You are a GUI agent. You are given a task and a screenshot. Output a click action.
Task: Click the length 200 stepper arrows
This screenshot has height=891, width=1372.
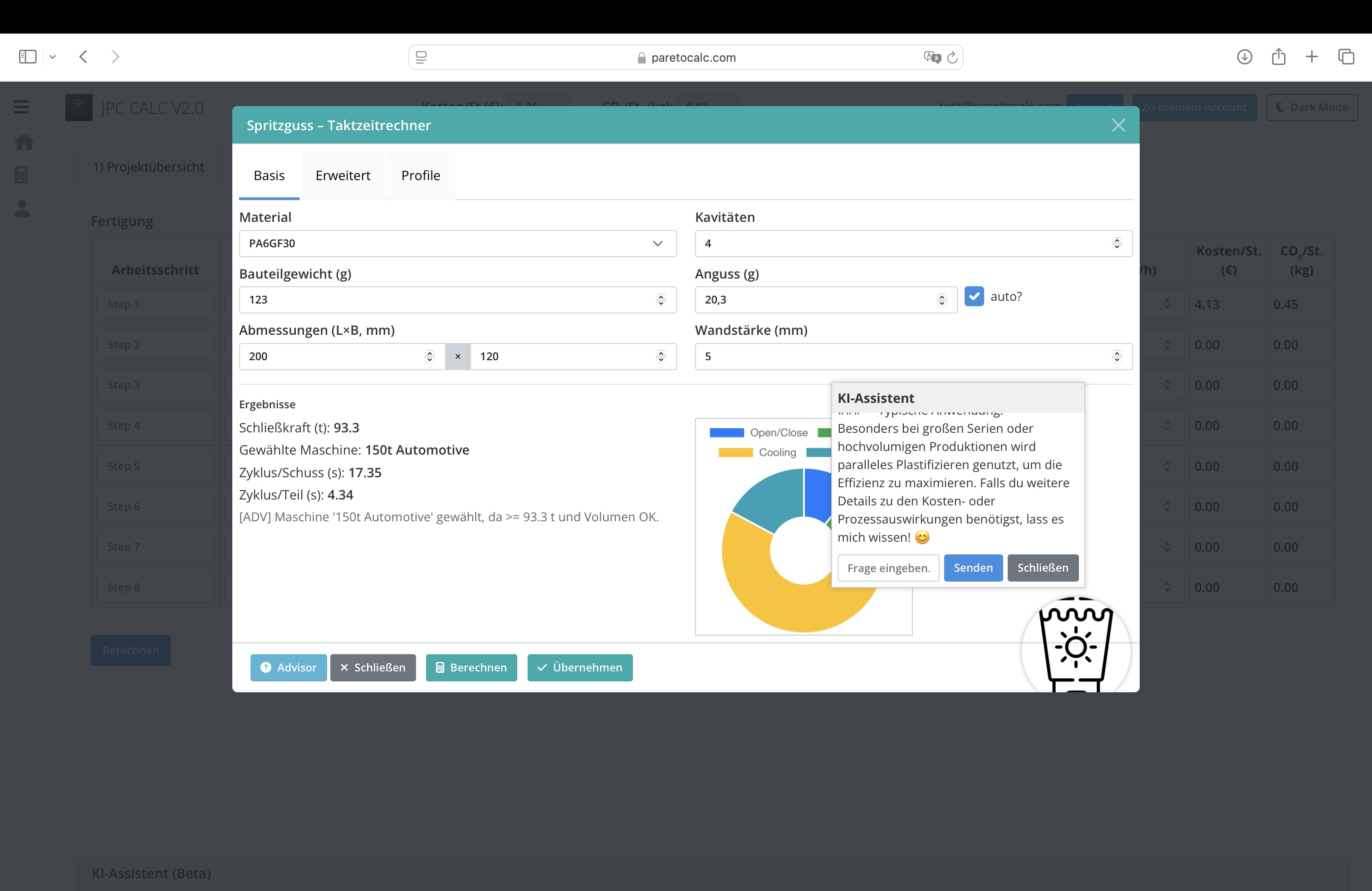tap(429, 356)
